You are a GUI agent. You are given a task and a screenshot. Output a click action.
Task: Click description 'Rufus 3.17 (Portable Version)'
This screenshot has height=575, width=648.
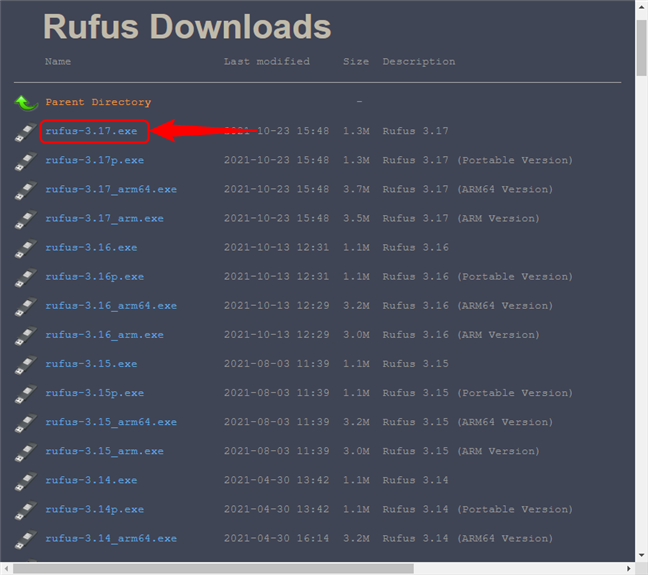click(478, 160)
